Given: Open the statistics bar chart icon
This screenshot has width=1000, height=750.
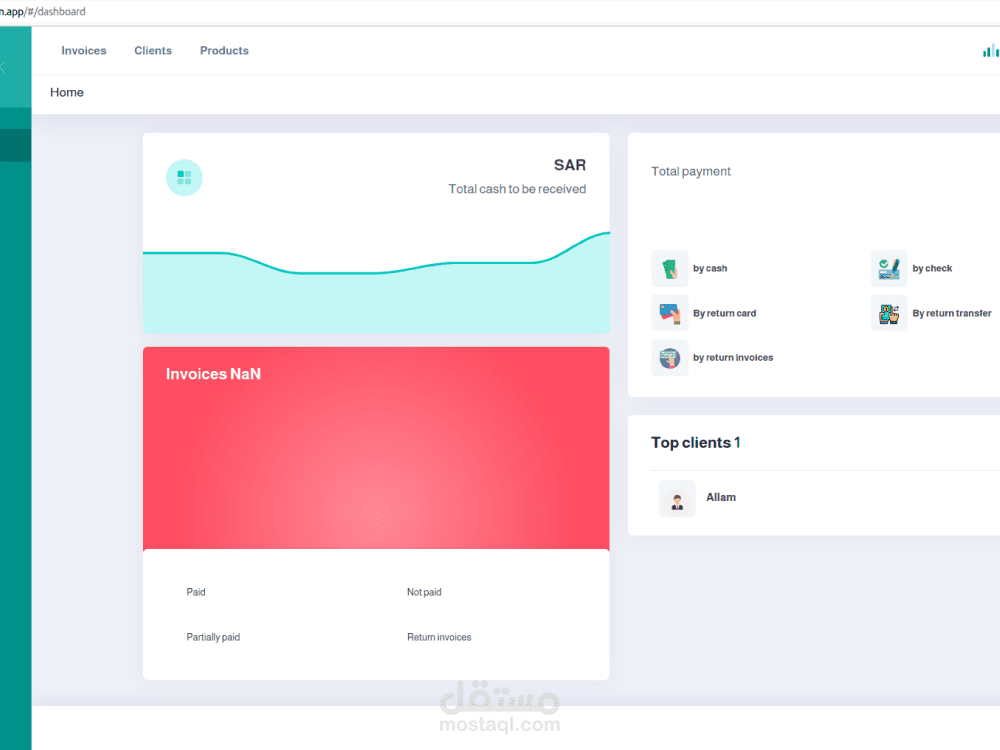Looking at the screenshot, I should click(991, 50).
